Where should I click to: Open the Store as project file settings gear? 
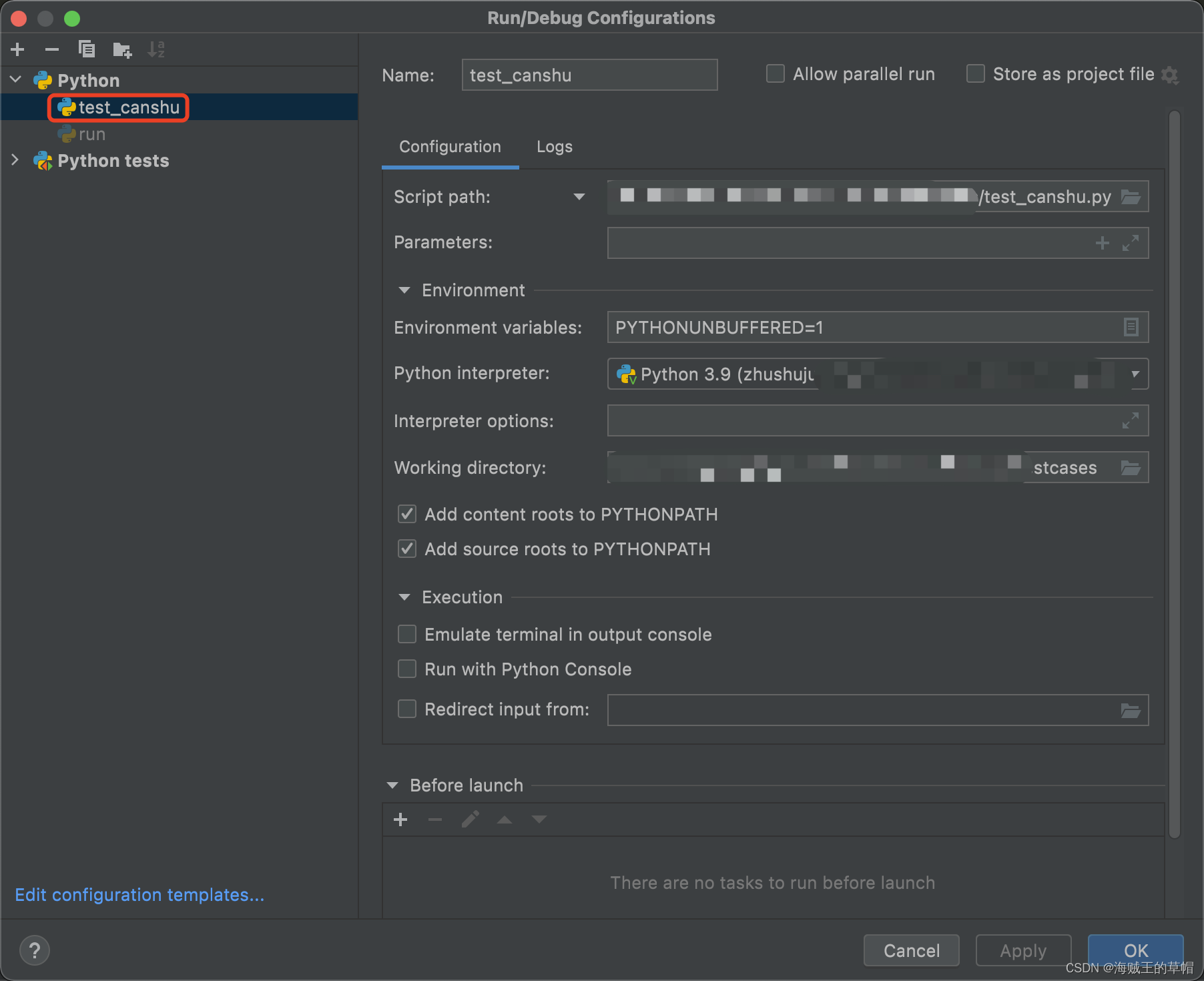coord(1170,75)
